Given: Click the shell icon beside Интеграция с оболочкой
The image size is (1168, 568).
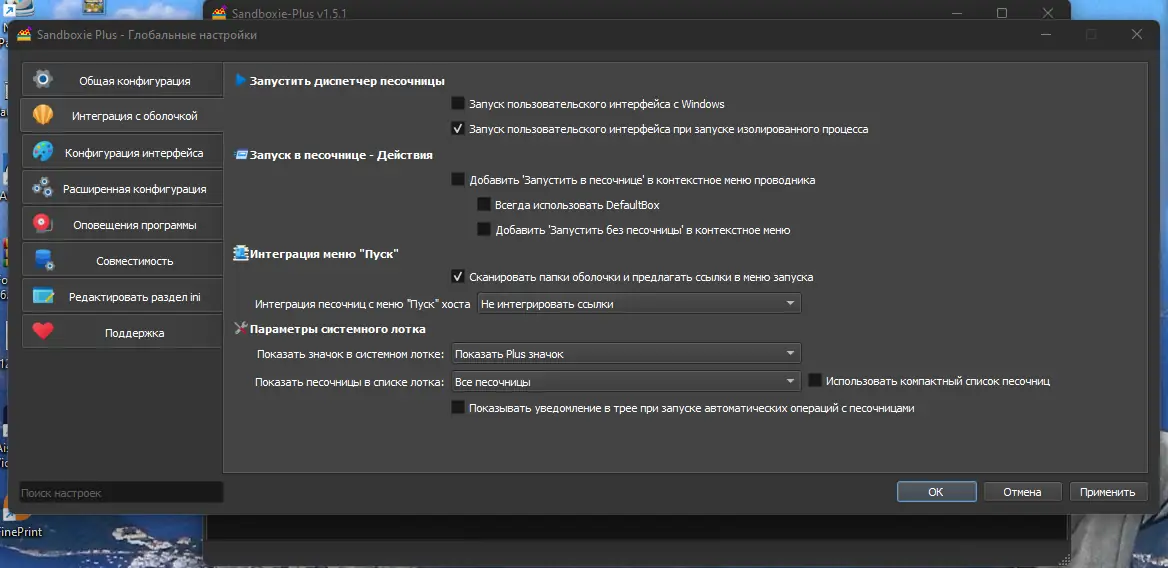Looking at the screenshot, I should point(43,115).
